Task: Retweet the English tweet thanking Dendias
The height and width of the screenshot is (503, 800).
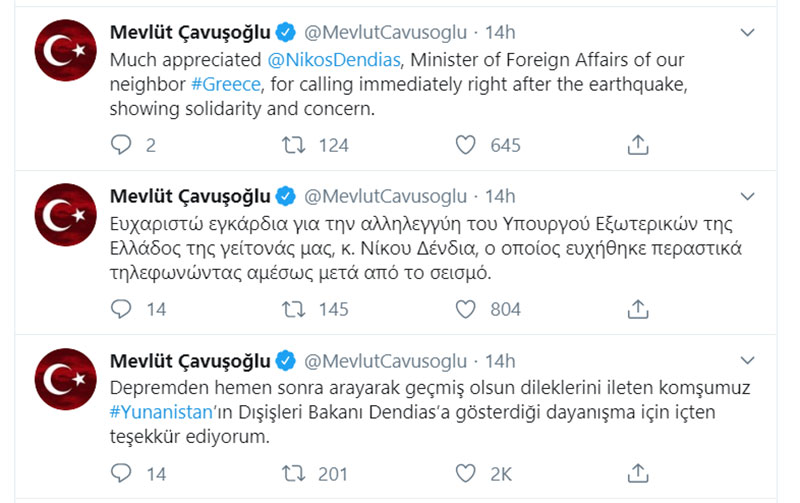Action: [x=294, y=145]
